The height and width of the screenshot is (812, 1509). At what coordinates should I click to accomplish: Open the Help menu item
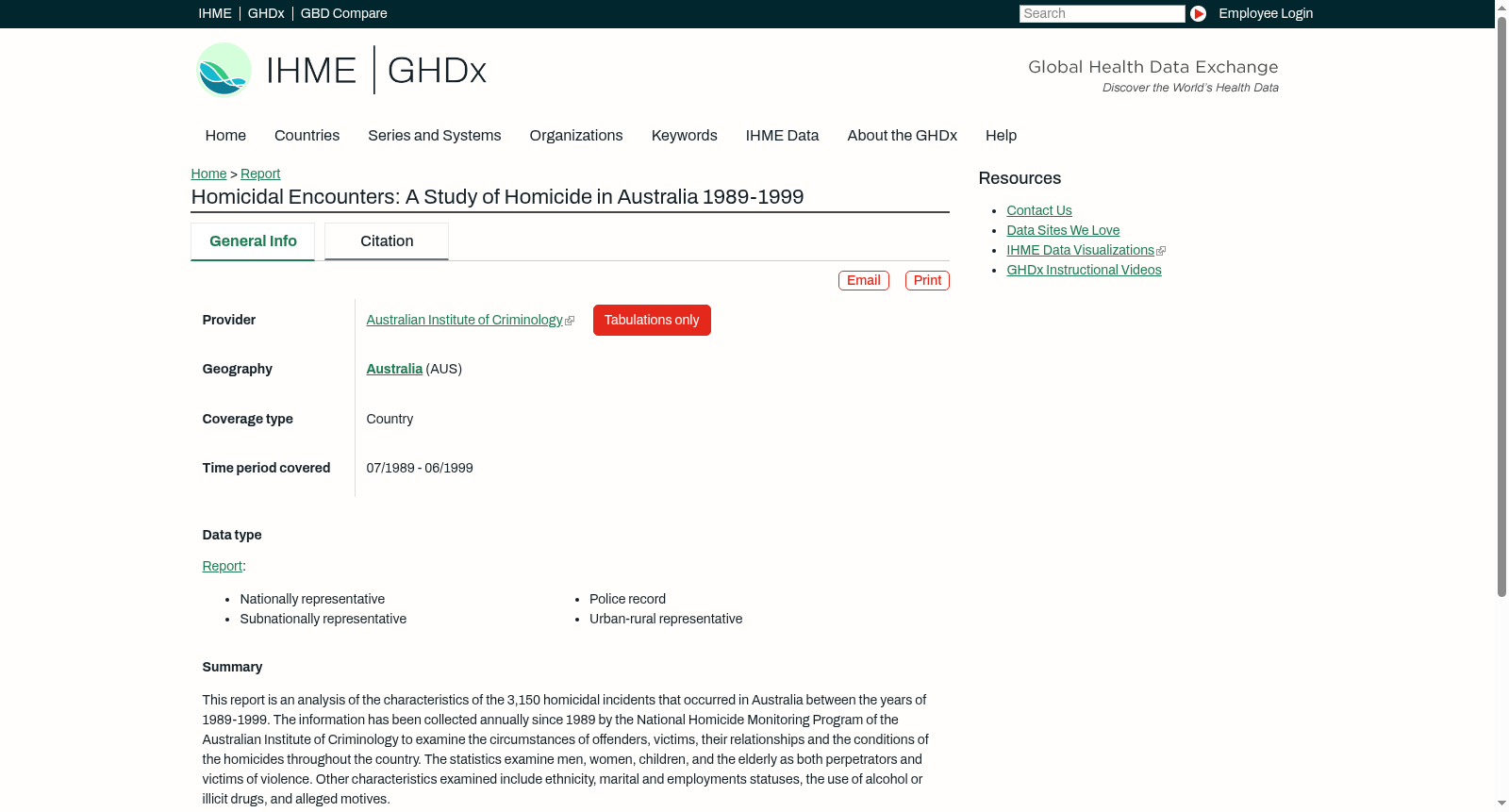point(1001,136)
